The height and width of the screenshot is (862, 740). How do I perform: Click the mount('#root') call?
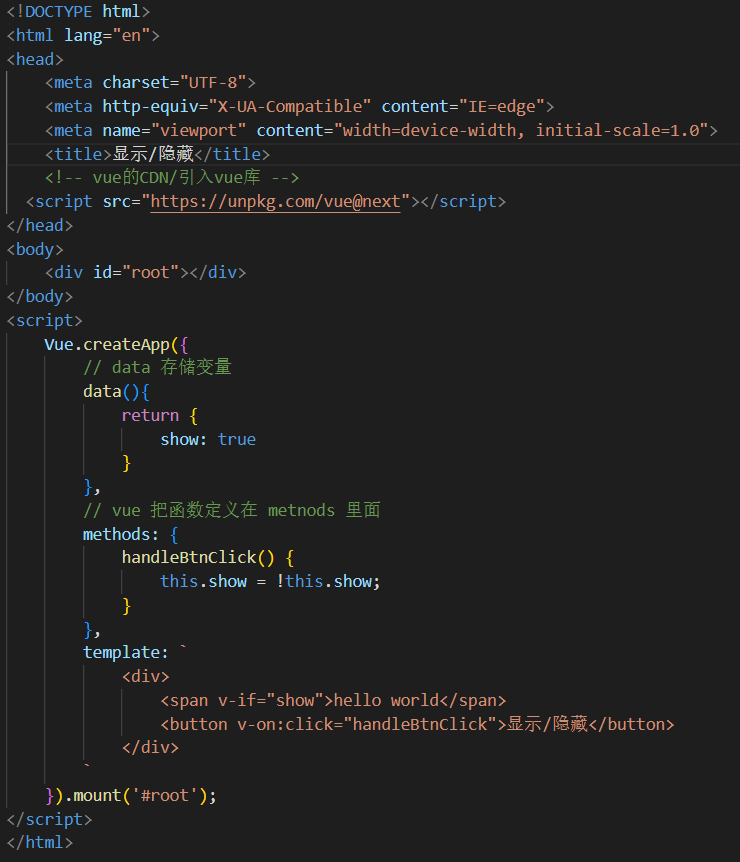pyautogui.click(x=145, y=795)
